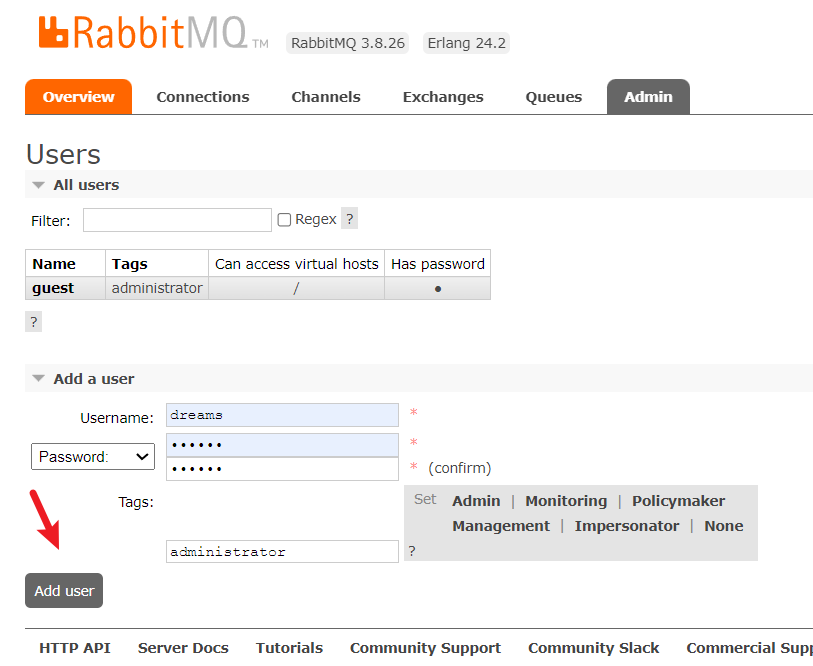Click the Filter text field
Image resolution: width=813 pixels, height=666 pixels.
pos(177,220)
